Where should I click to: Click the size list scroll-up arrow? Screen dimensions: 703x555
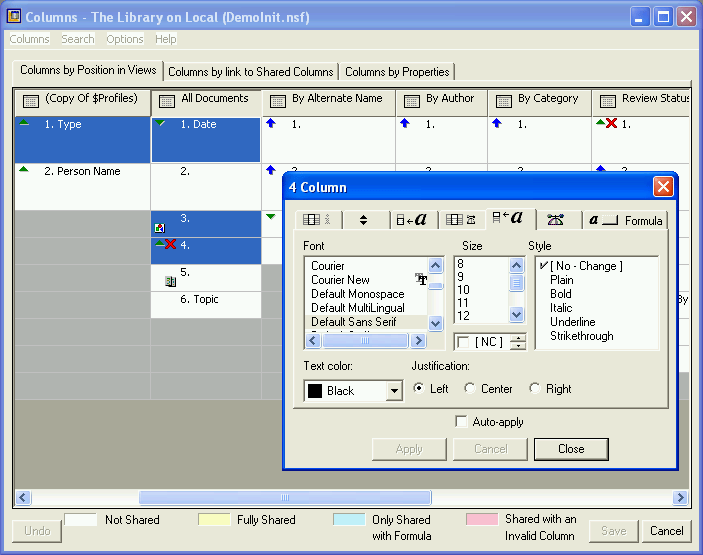[516, 265]
